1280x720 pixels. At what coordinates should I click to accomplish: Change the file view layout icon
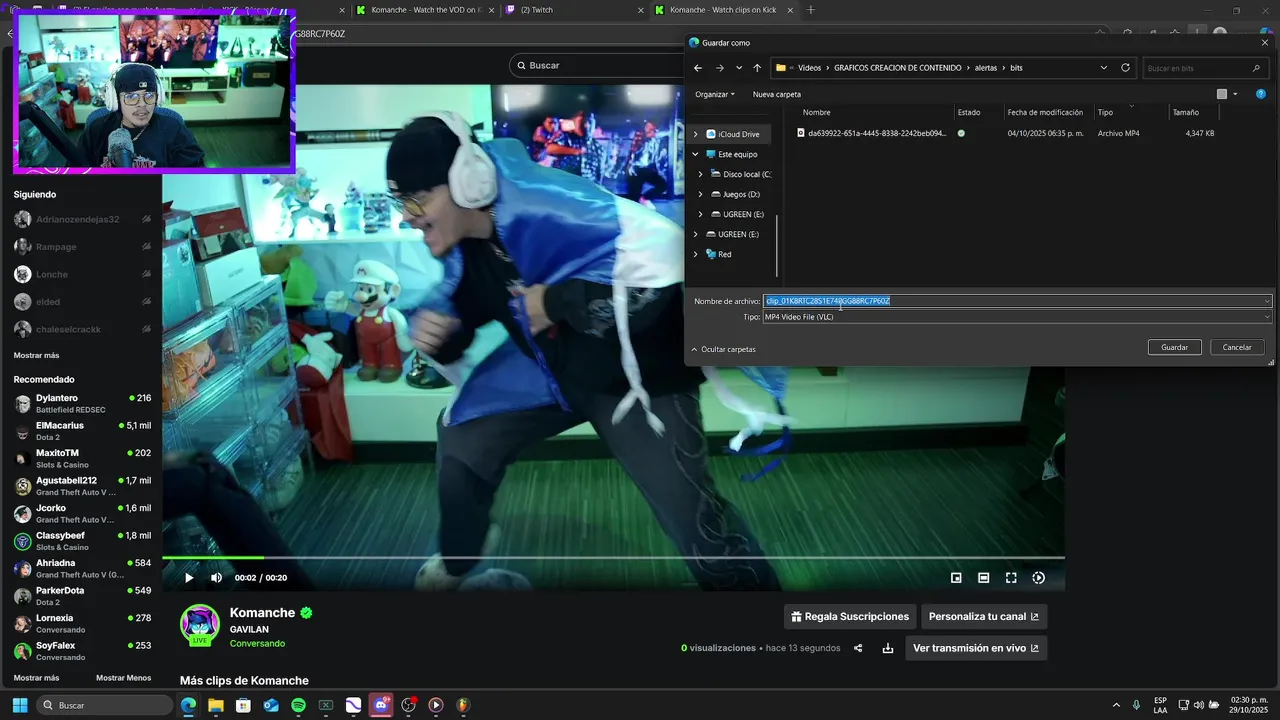coord(1221,94)
